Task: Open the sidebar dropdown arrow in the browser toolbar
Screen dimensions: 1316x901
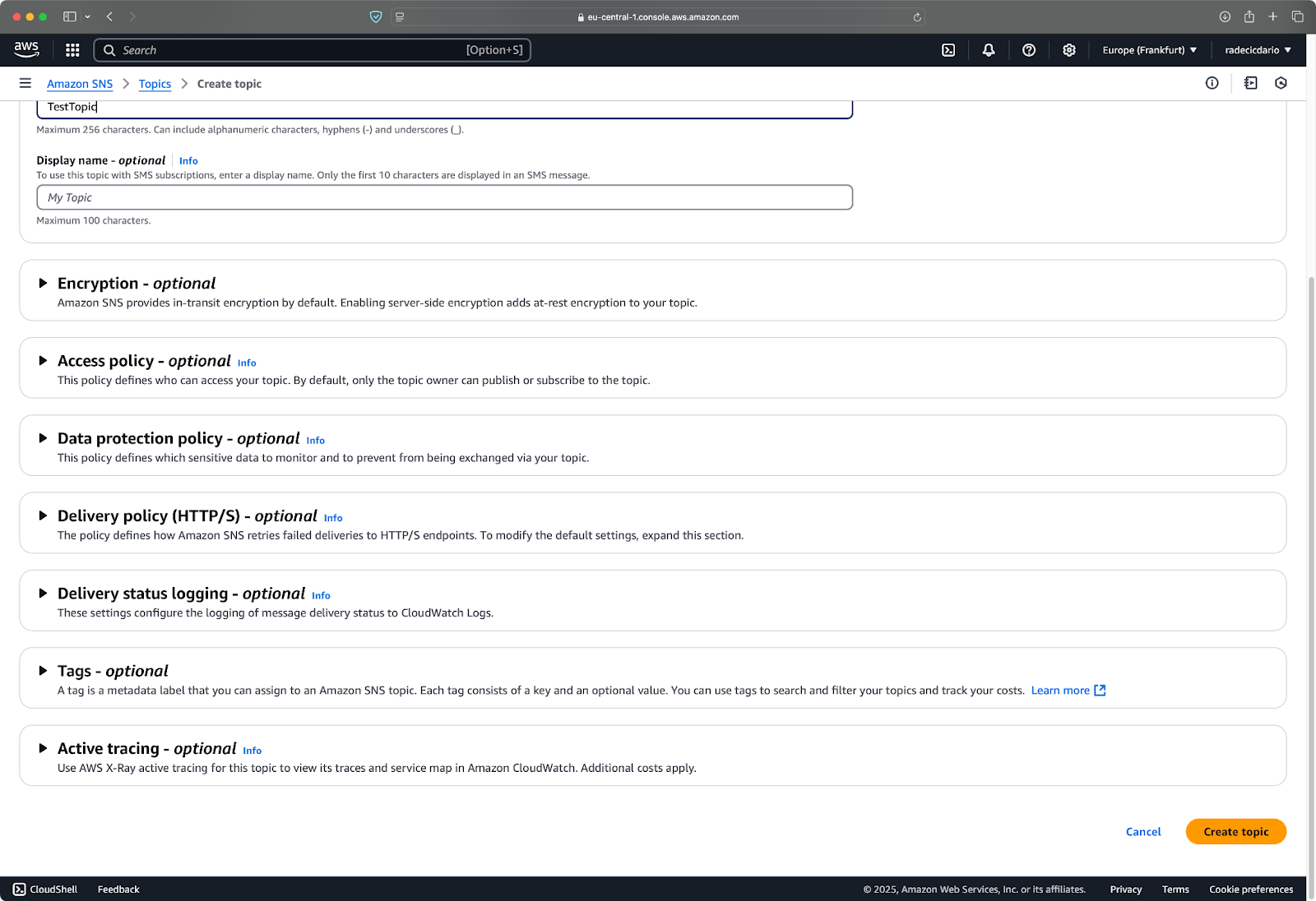Action: pos(87,16)
